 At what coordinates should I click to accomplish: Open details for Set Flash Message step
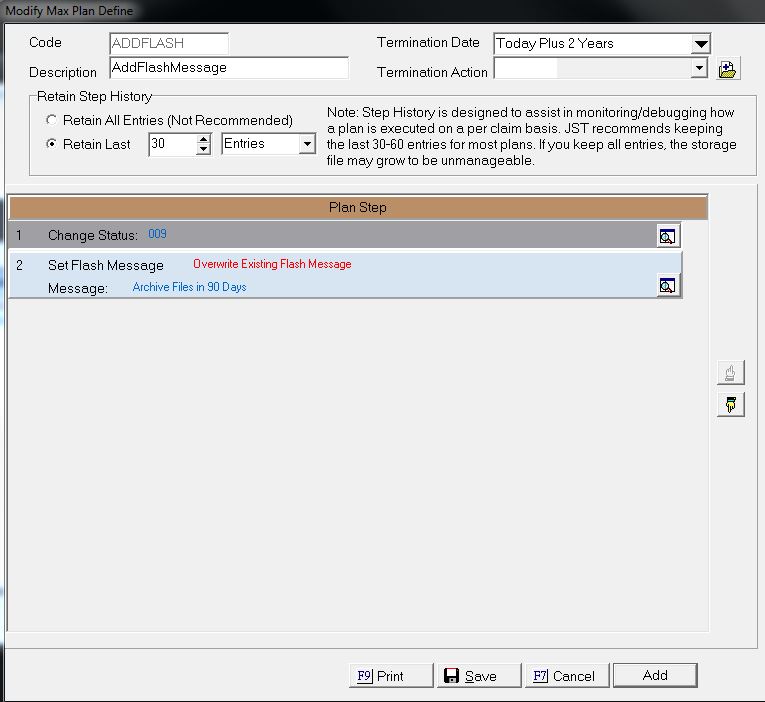[x=667, y=285]
